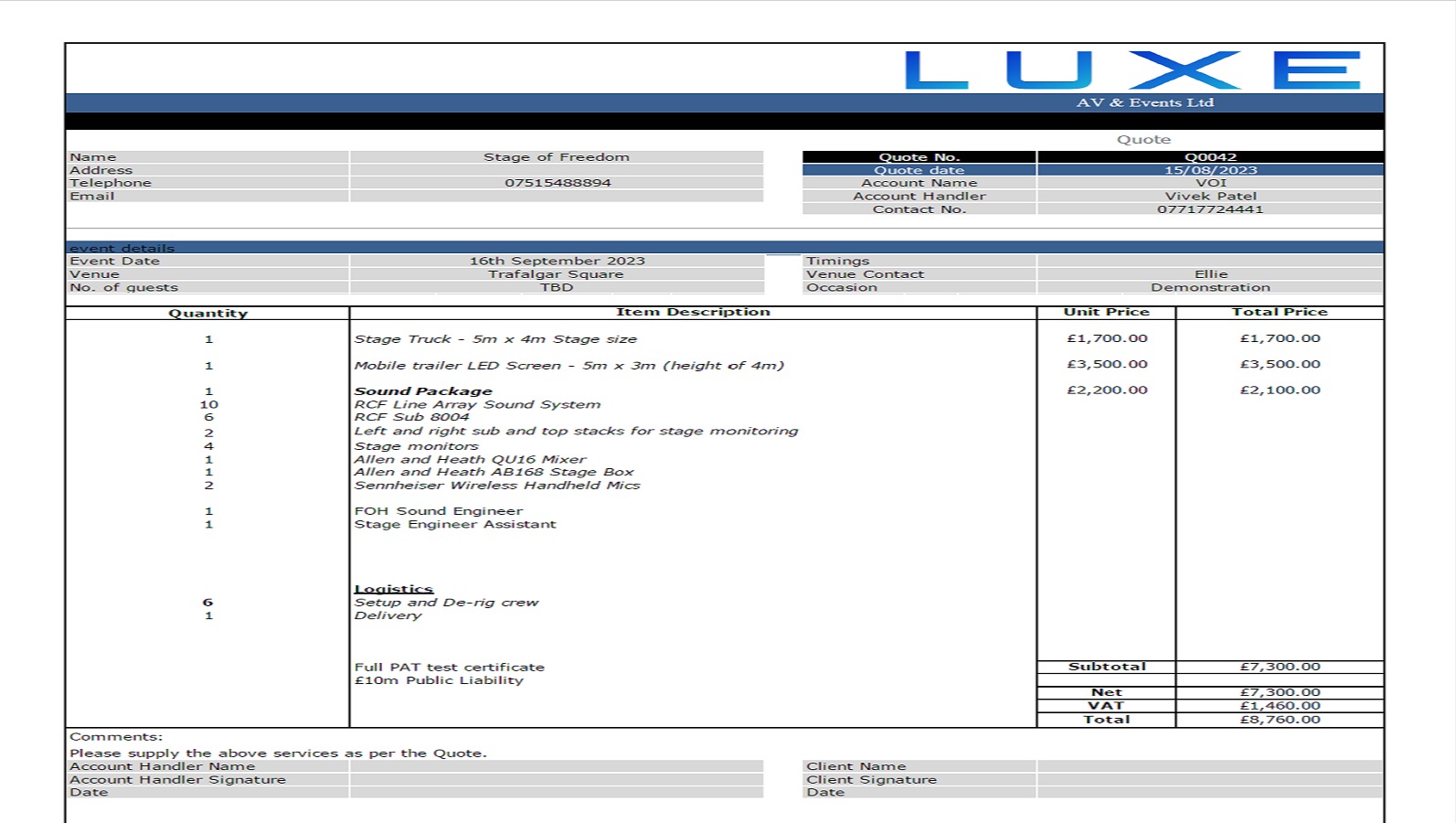Click the £3,500.00 total price

pos(1280,364)
